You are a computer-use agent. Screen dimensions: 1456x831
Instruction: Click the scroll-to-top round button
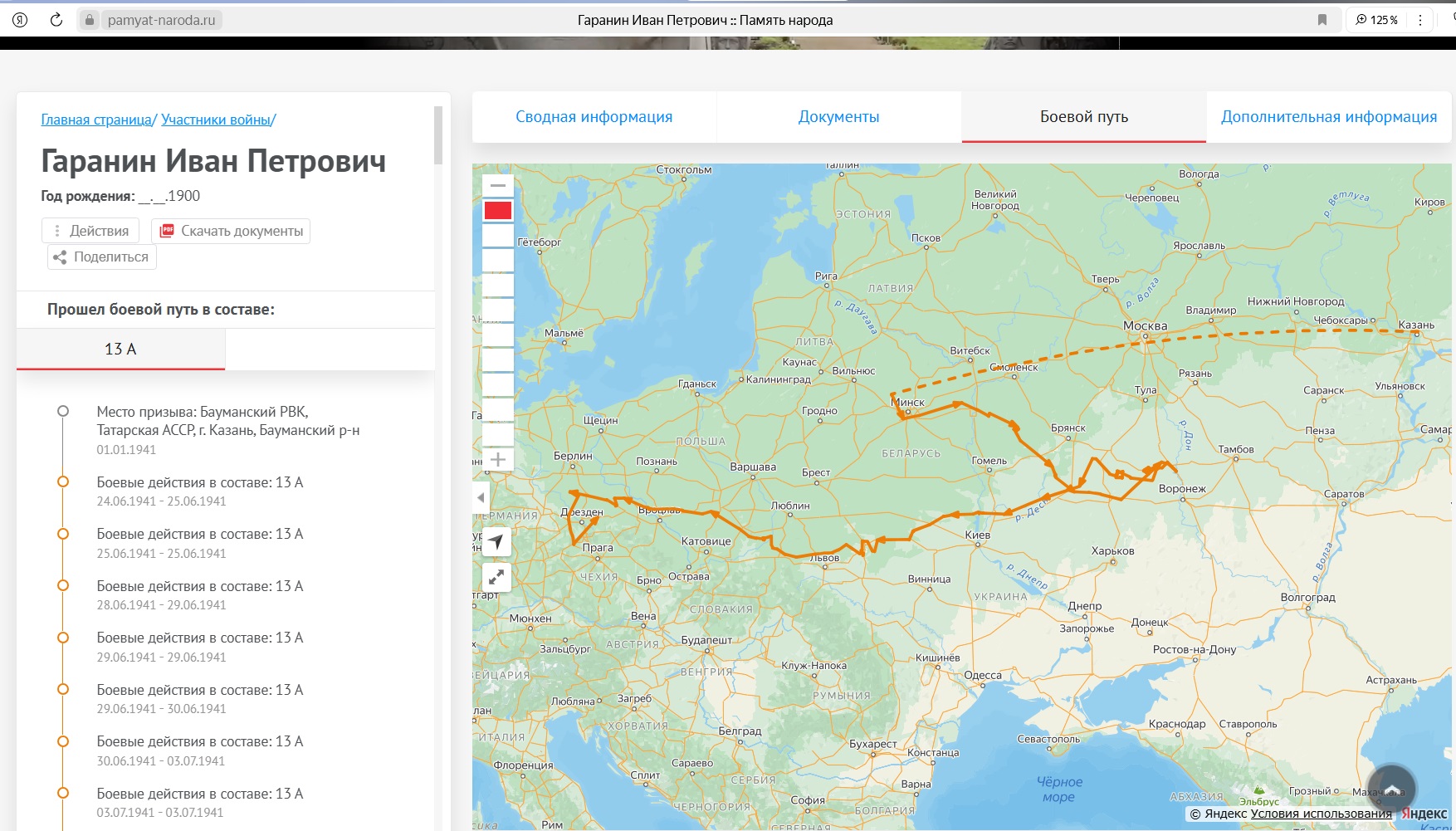(x=1392, y=788)
